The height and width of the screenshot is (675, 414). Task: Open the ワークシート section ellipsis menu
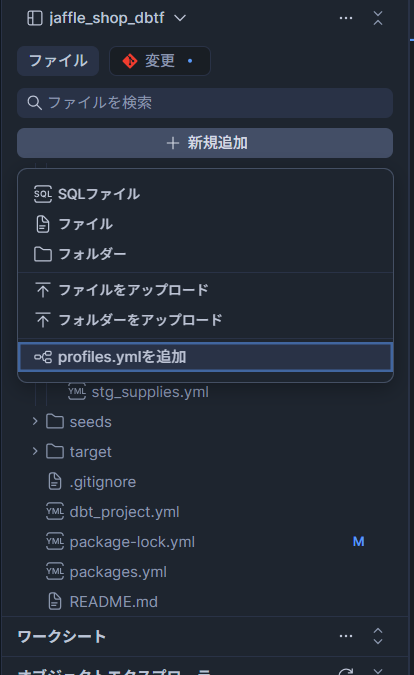coord(346,636)
